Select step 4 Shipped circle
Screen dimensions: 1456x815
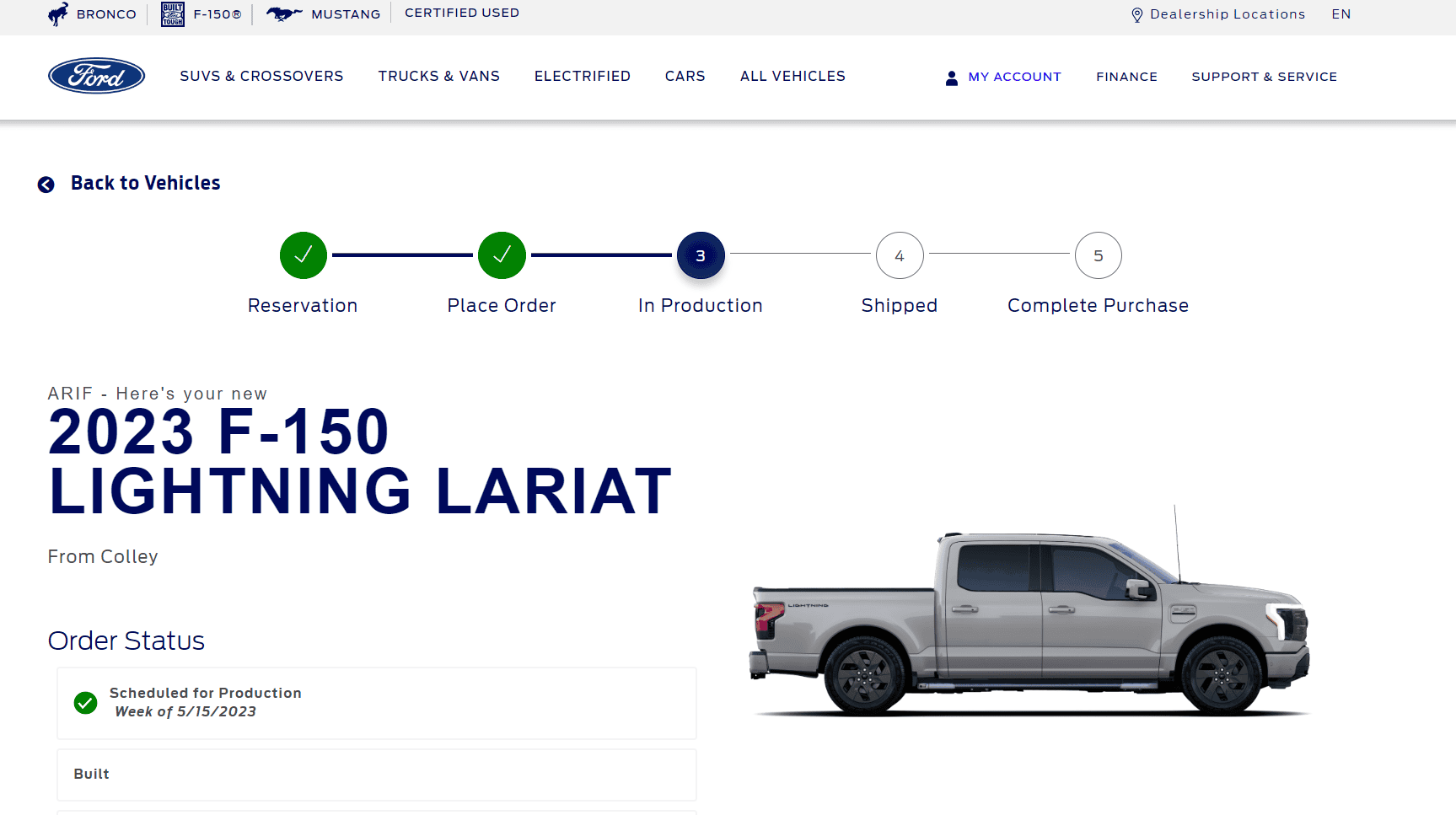click(900, 255)
